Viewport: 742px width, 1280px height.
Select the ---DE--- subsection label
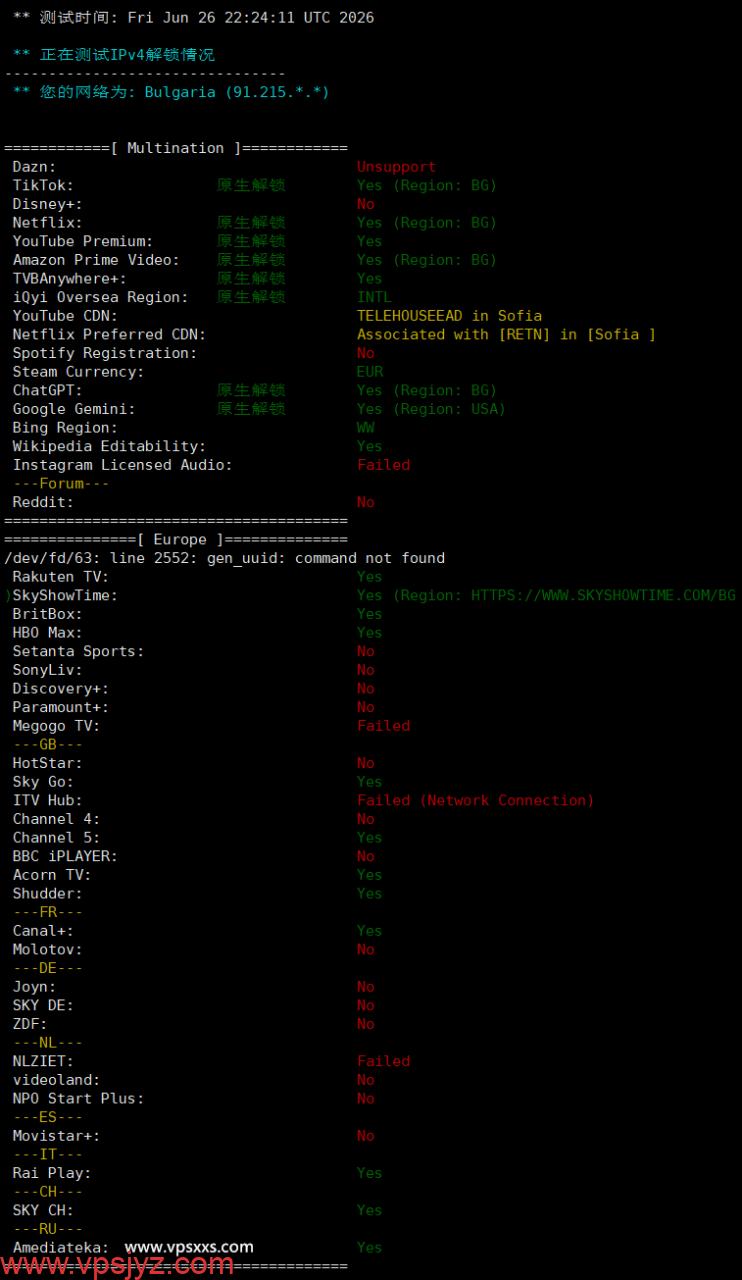pyautogui.click(x=48, y=968)
